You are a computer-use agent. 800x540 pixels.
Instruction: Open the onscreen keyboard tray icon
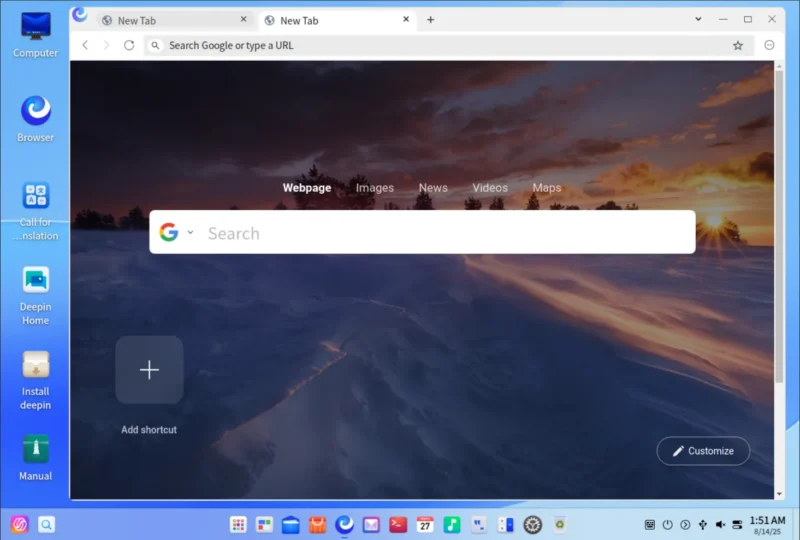click(x=649, y=524)
